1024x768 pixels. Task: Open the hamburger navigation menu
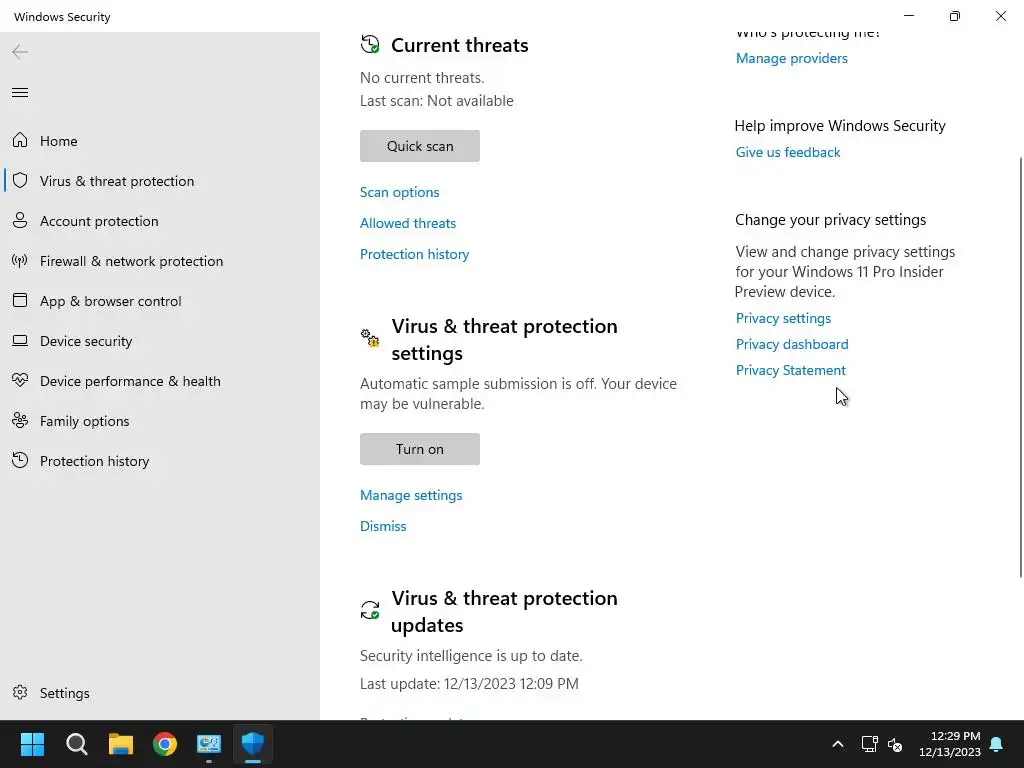pos(20,92)
